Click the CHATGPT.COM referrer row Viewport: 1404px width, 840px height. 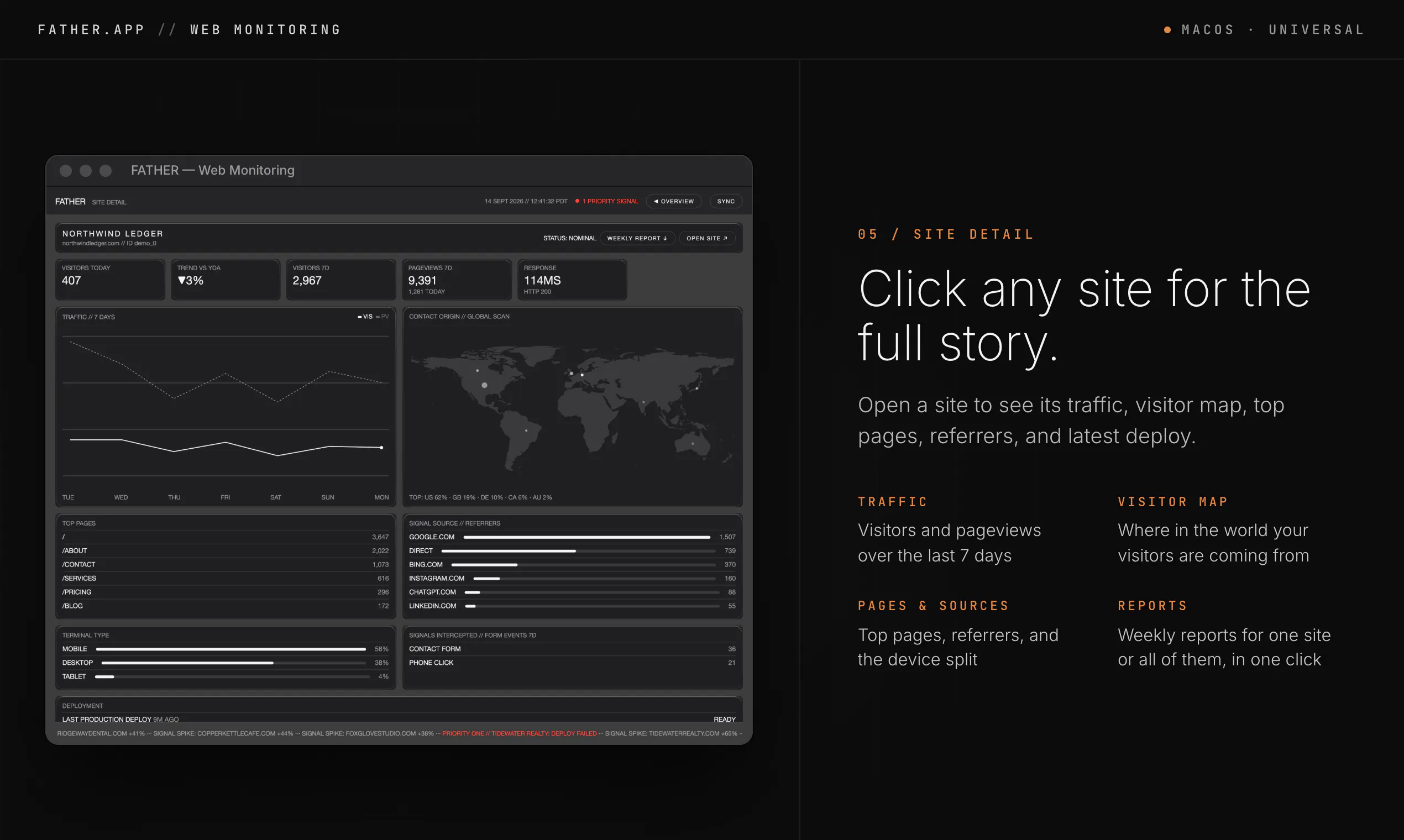(572, 592)
